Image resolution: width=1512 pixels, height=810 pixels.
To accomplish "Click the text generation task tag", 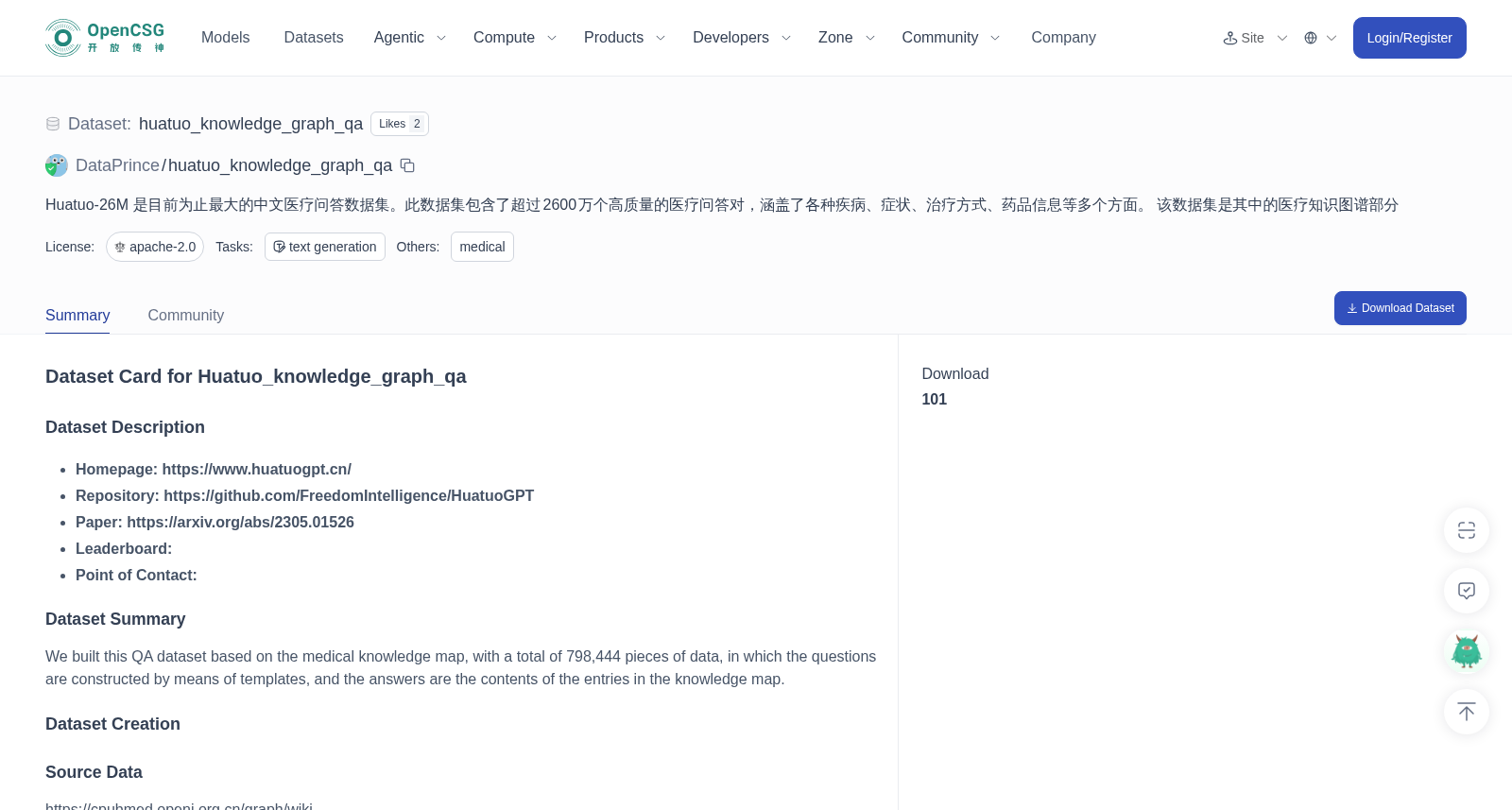I will coord(325,247).
